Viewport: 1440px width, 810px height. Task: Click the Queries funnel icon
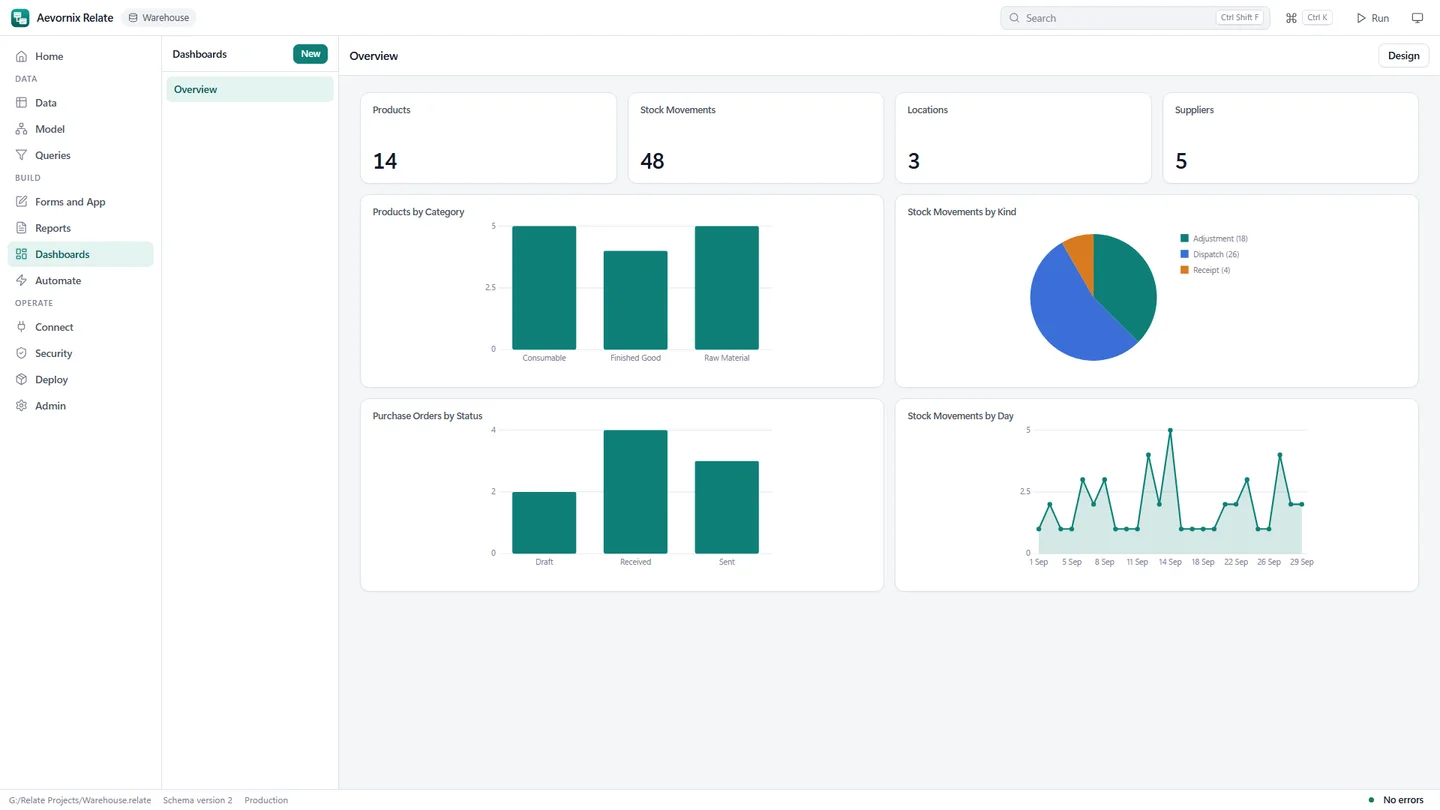[x=21, y=155]
